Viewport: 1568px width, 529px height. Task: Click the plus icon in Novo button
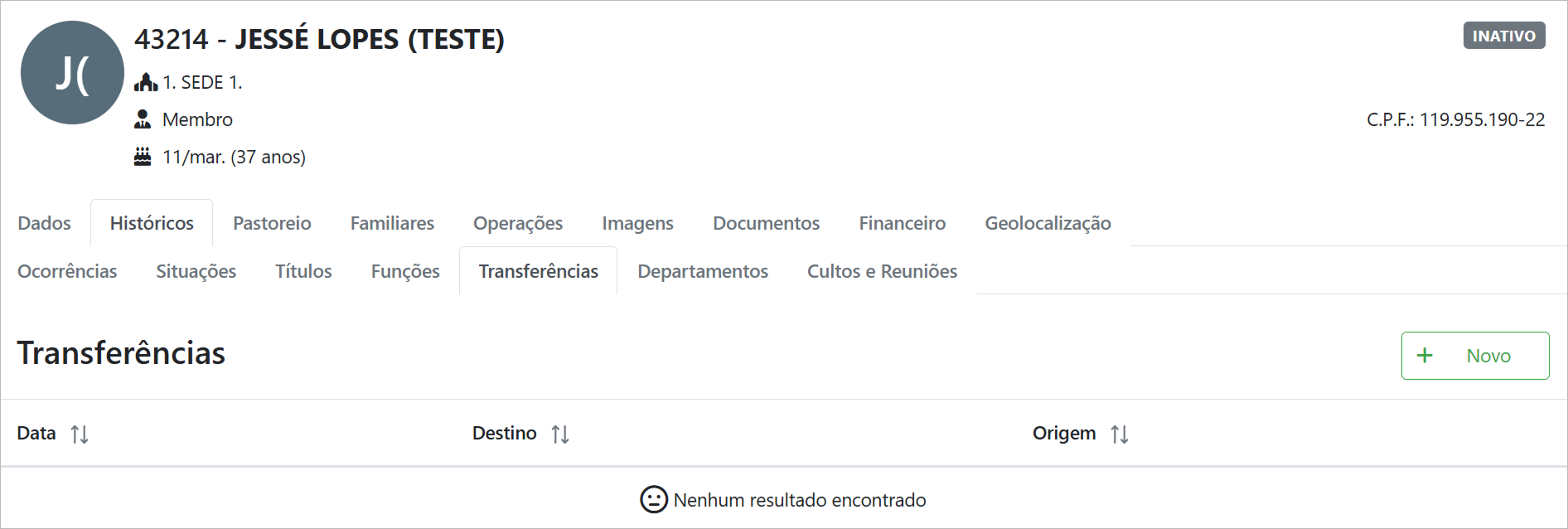[x=1425, y=356]
